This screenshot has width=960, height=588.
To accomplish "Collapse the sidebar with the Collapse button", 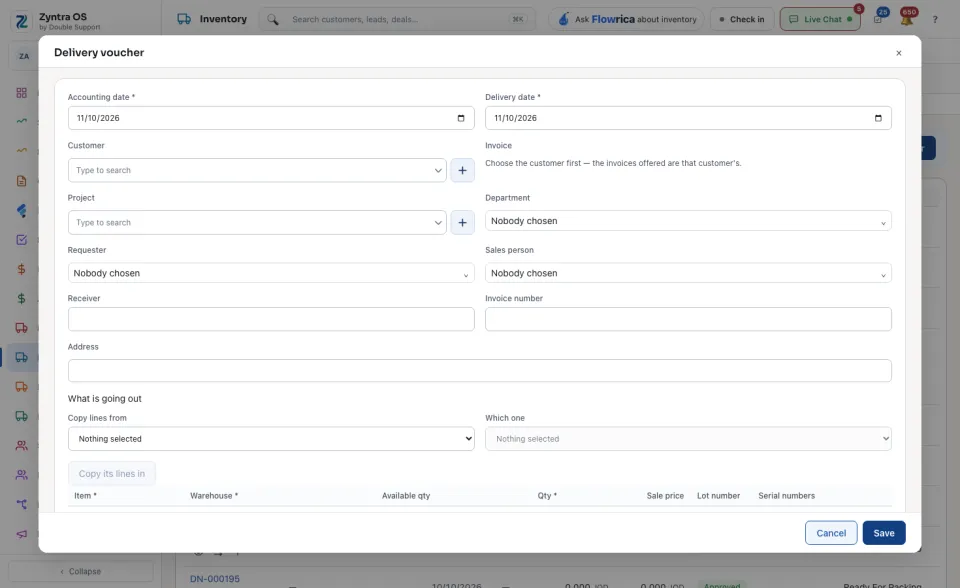I will click(x=81, y=571).
